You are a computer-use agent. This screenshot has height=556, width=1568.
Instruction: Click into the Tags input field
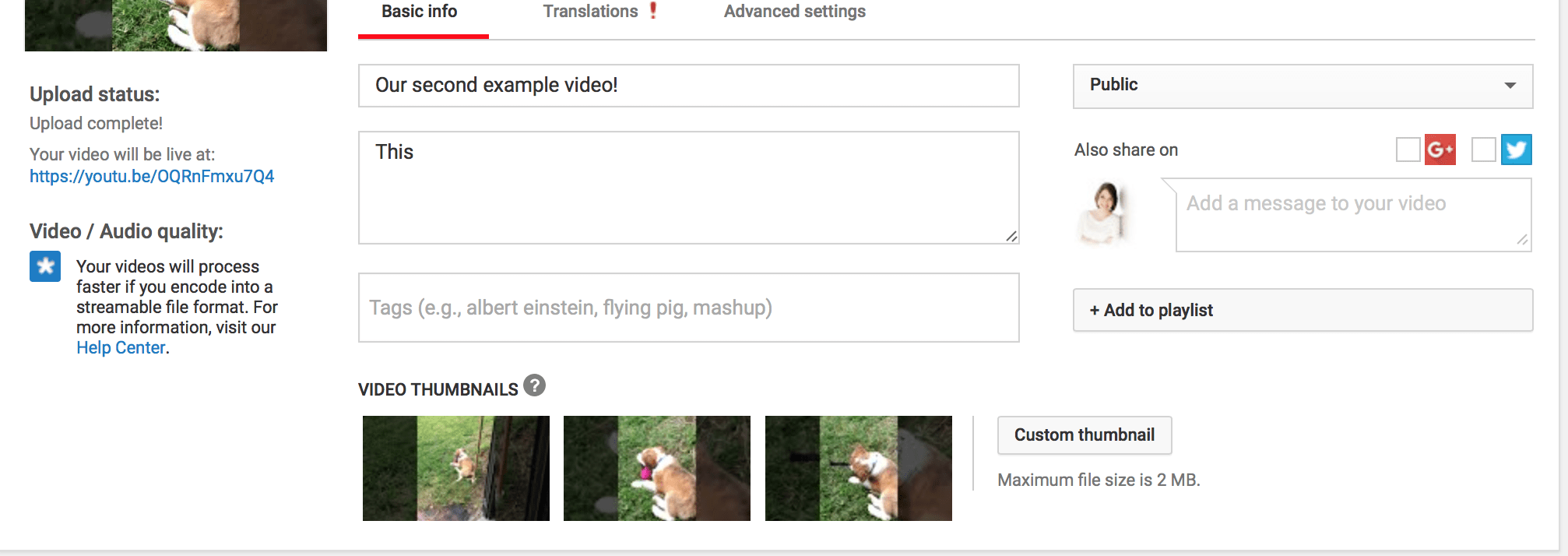(x=689, y=308)
